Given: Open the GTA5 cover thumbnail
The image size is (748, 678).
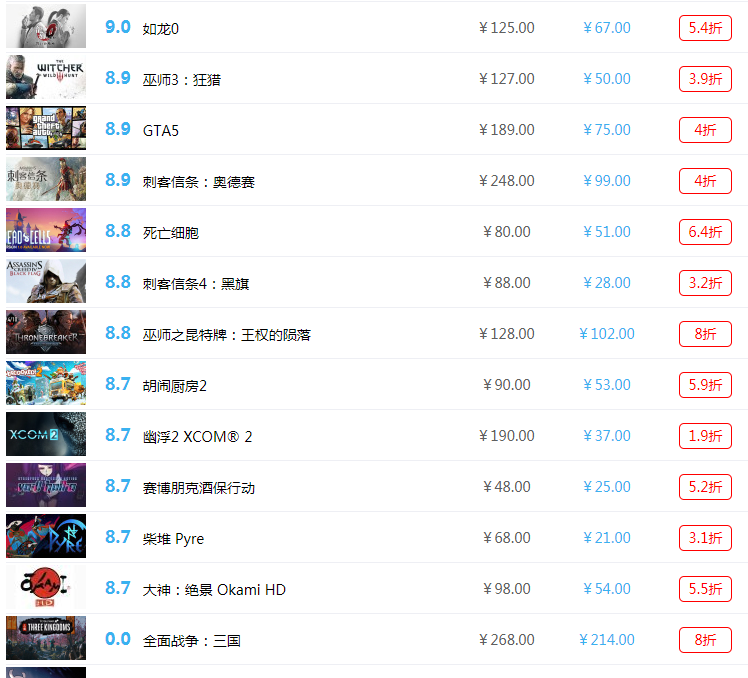Looking at the screenshot, I should pos(46,128).
